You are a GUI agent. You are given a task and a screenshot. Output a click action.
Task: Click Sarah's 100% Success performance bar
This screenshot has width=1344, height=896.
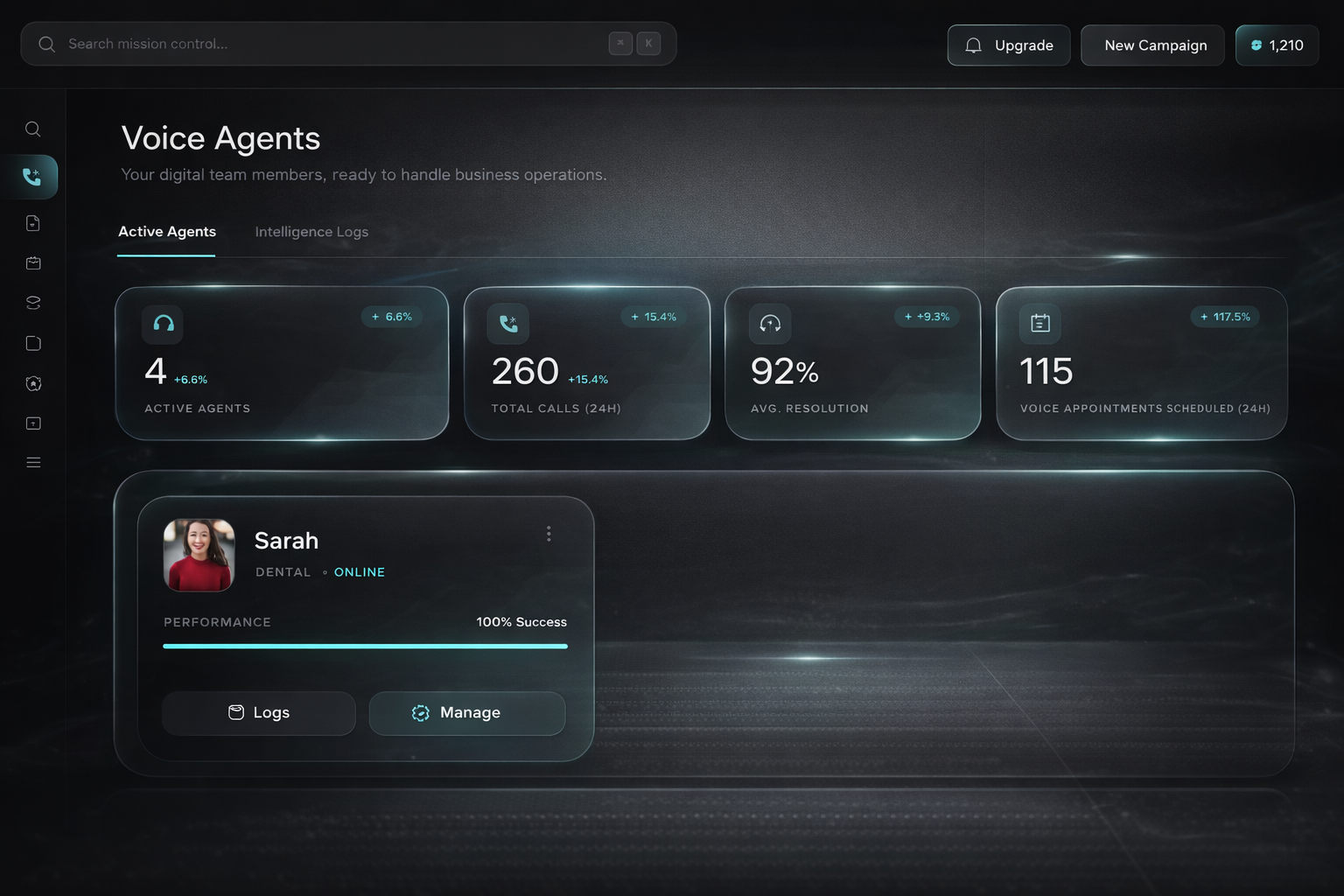click(x=365, y=646)
